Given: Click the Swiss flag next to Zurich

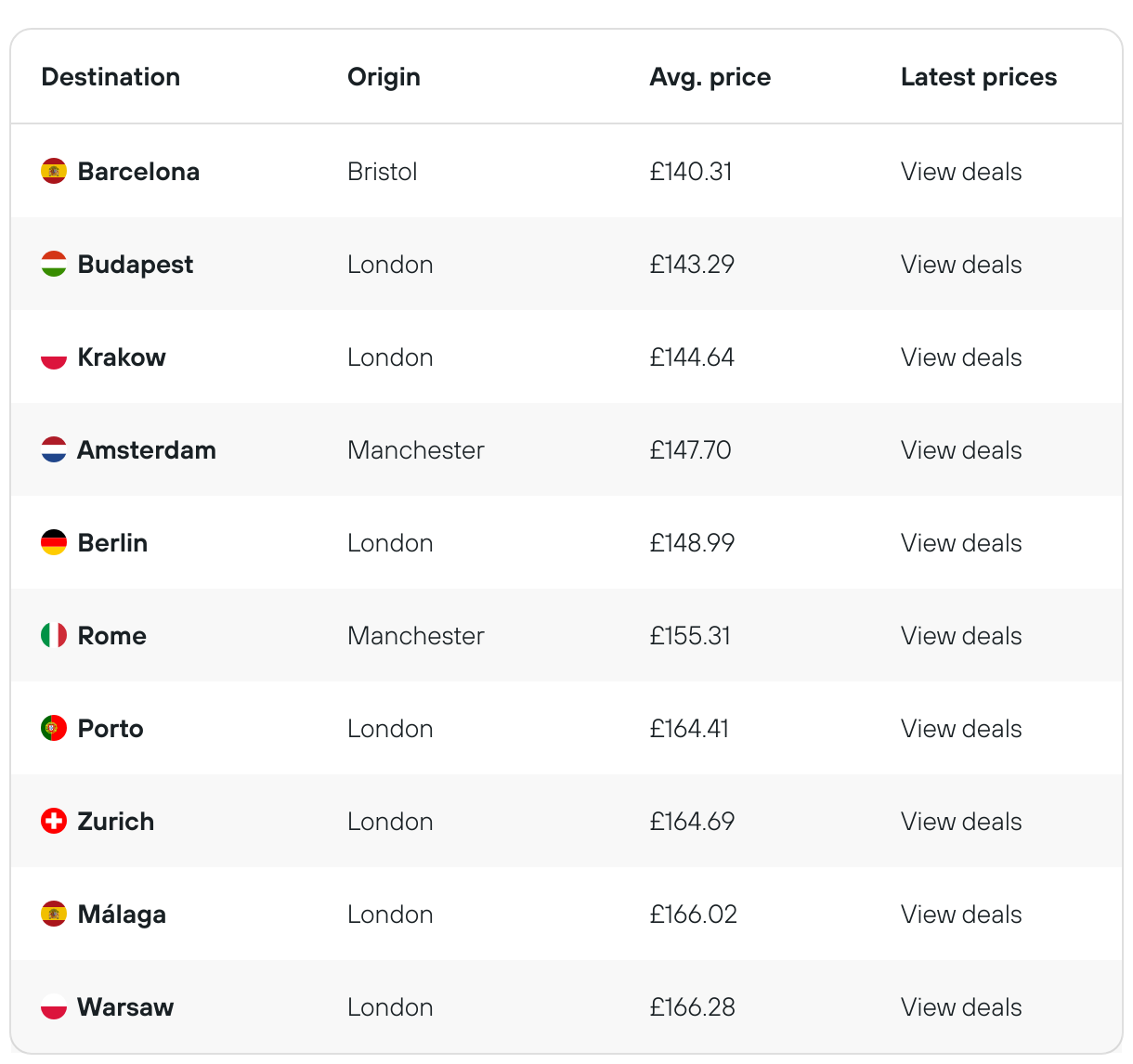Looking at the screenshot, I should click(x=54, y=821).
